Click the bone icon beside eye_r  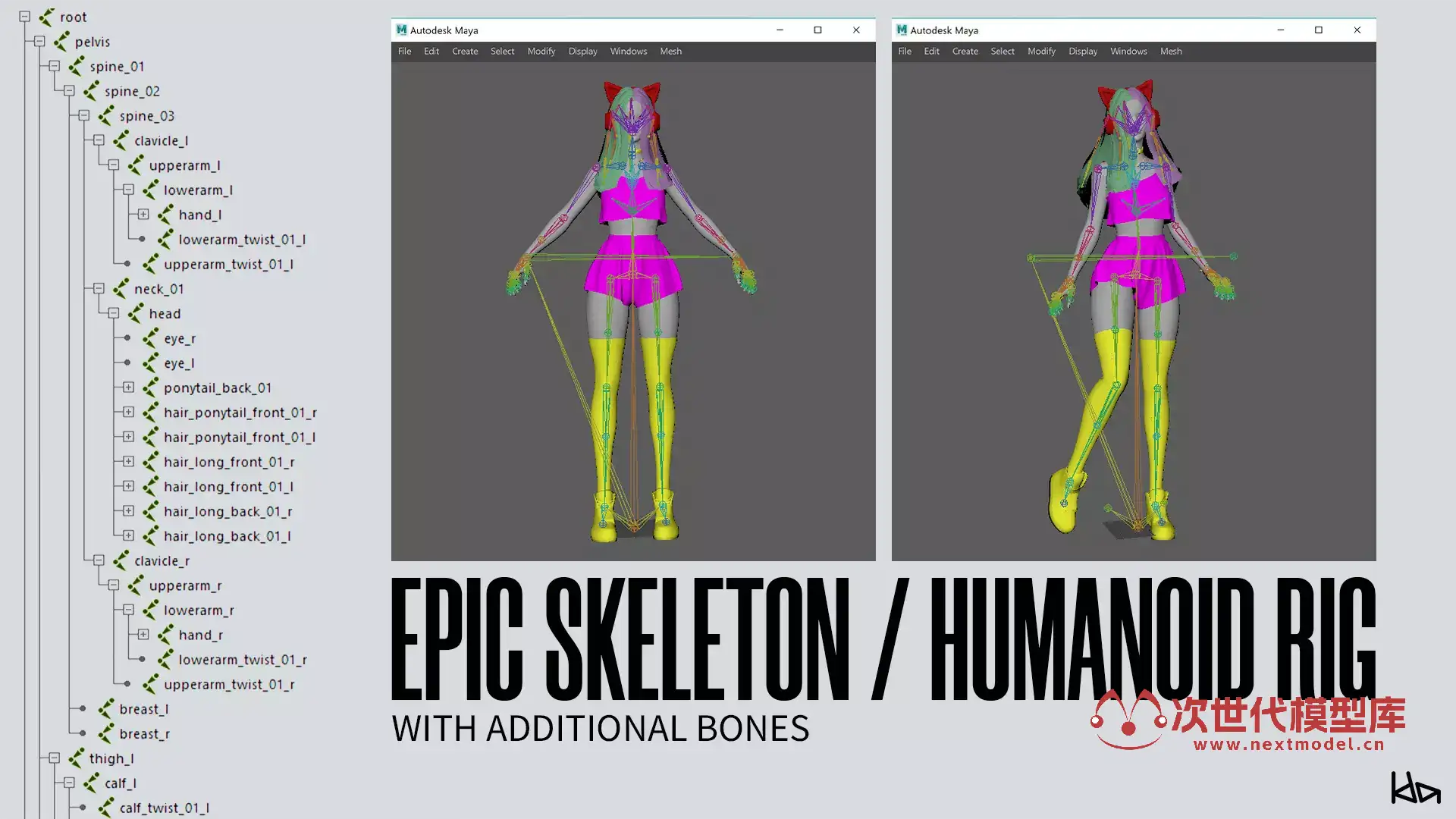coord(150,338)
